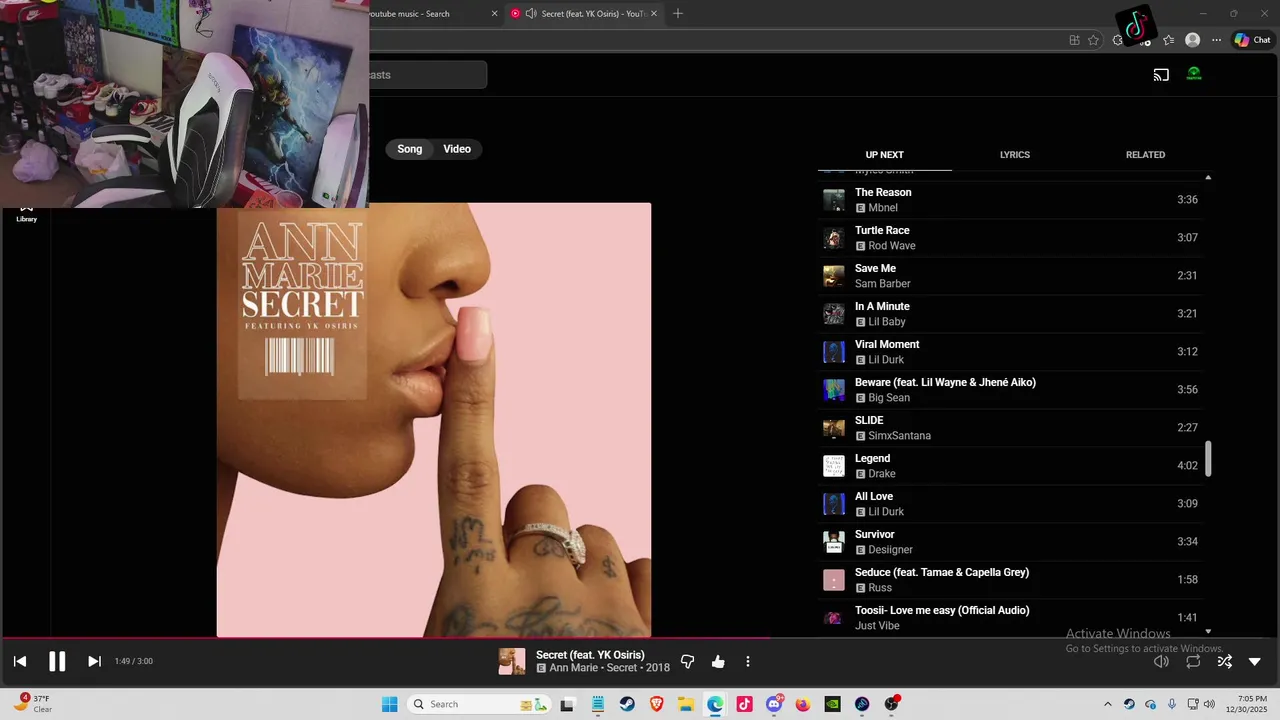Show hidden system tray icons

1107,704
